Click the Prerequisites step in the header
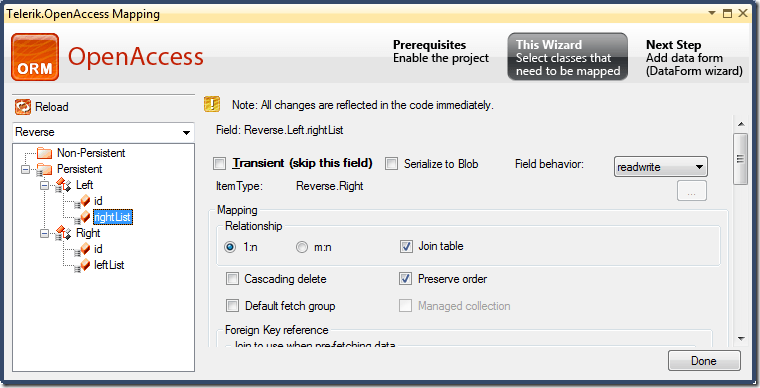Image resolution: width=760 pixels, height=388 pixels. [x=441, y=51]
